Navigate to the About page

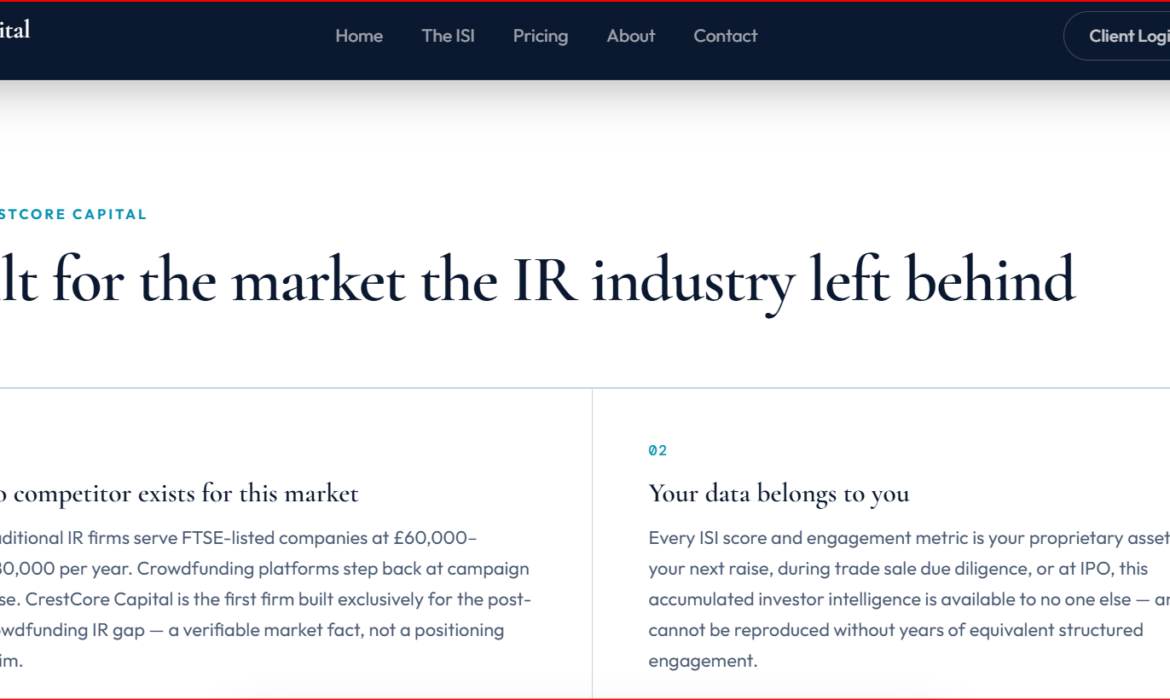[631, 36]
